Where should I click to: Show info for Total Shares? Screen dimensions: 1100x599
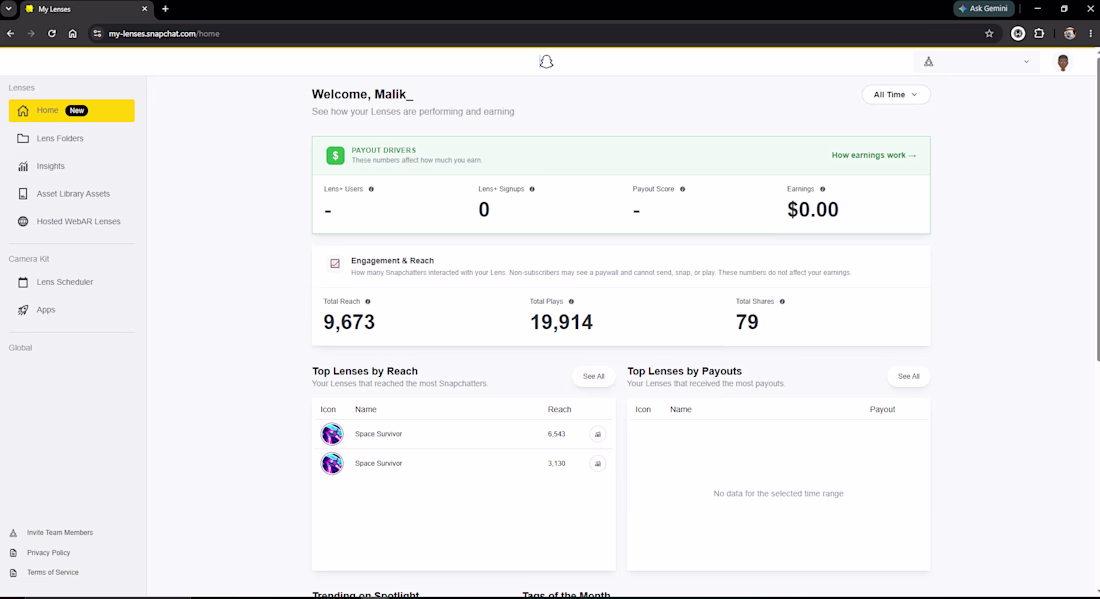tap(782, 302)
